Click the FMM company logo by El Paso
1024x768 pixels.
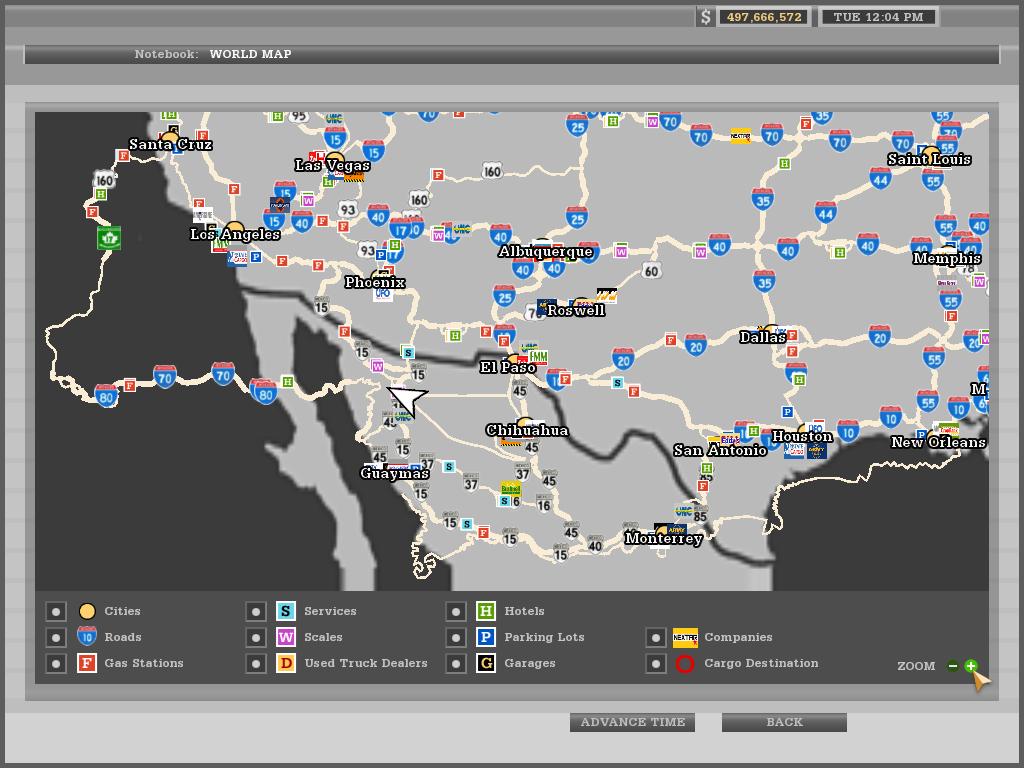click(538, 357)
